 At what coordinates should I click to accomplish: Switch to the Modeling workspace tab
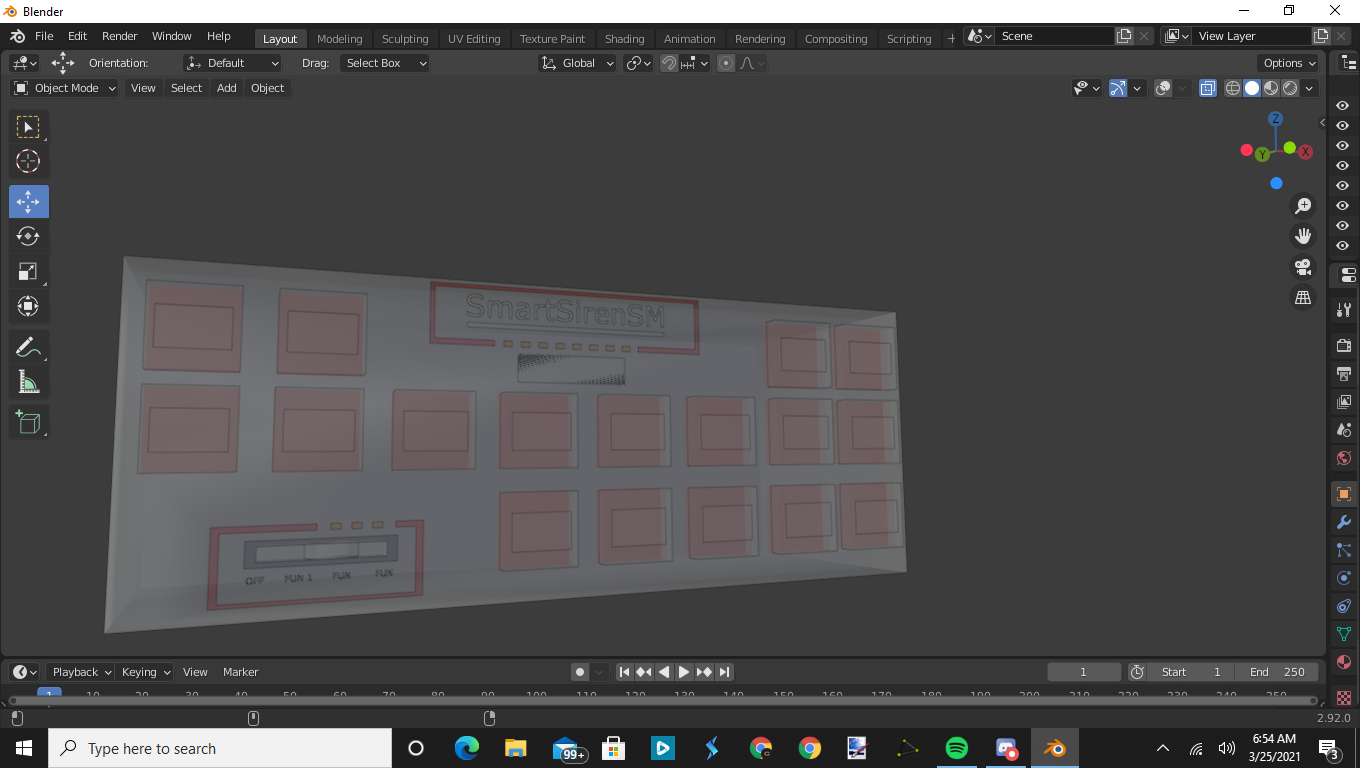point(339,39)
